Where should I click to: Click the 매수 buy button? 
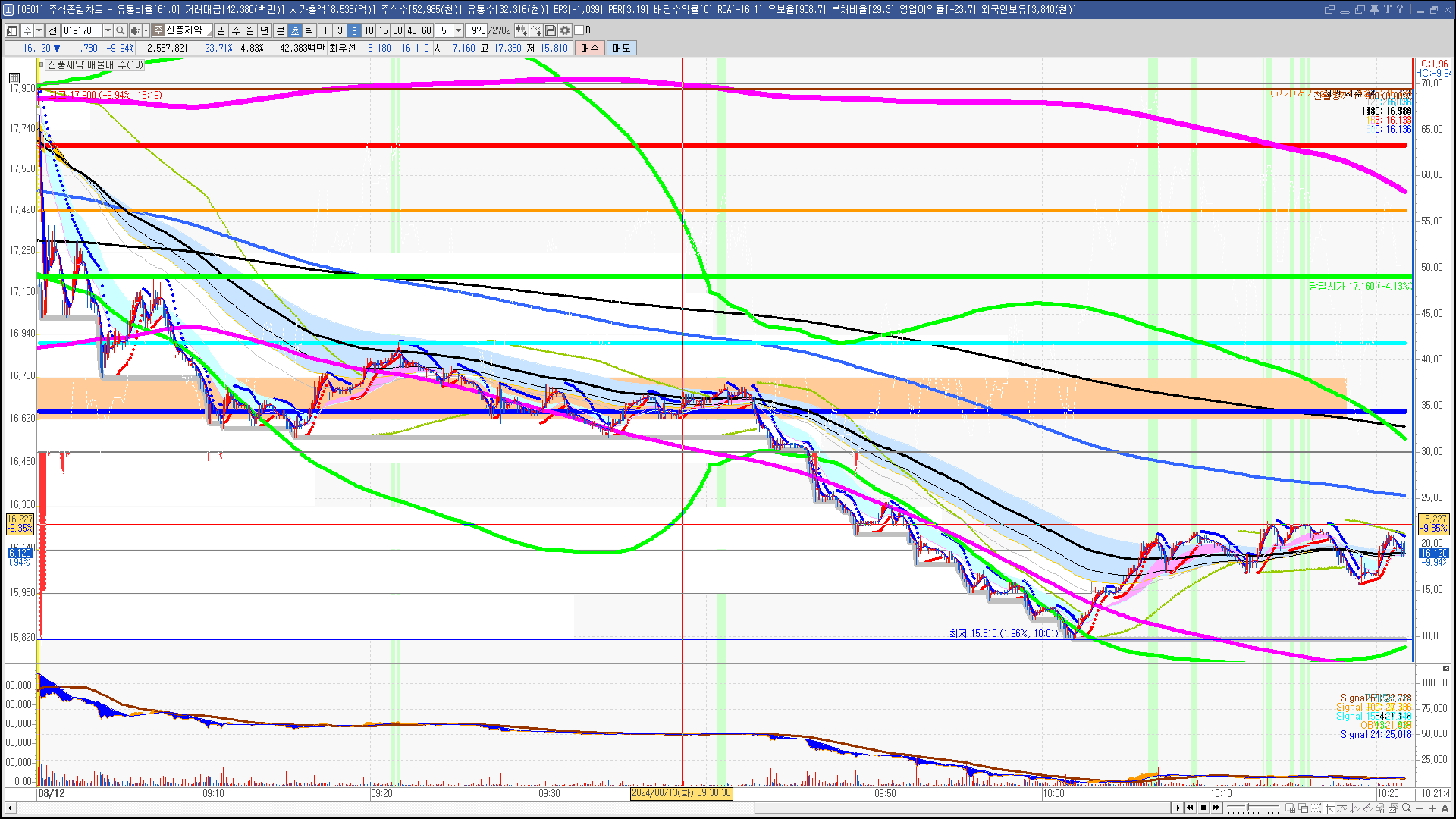tap(590, 48)
